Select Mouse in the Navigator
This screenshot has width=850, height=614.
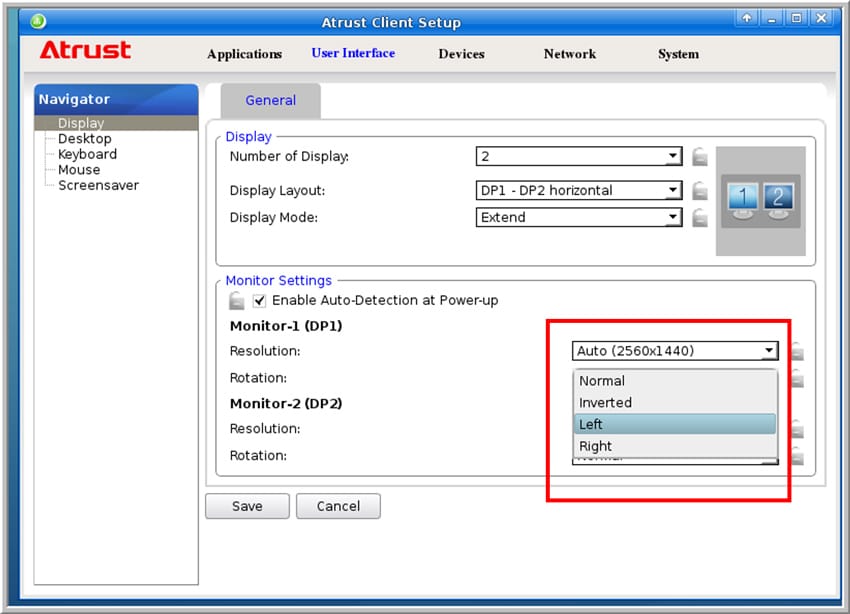(79, 170)
